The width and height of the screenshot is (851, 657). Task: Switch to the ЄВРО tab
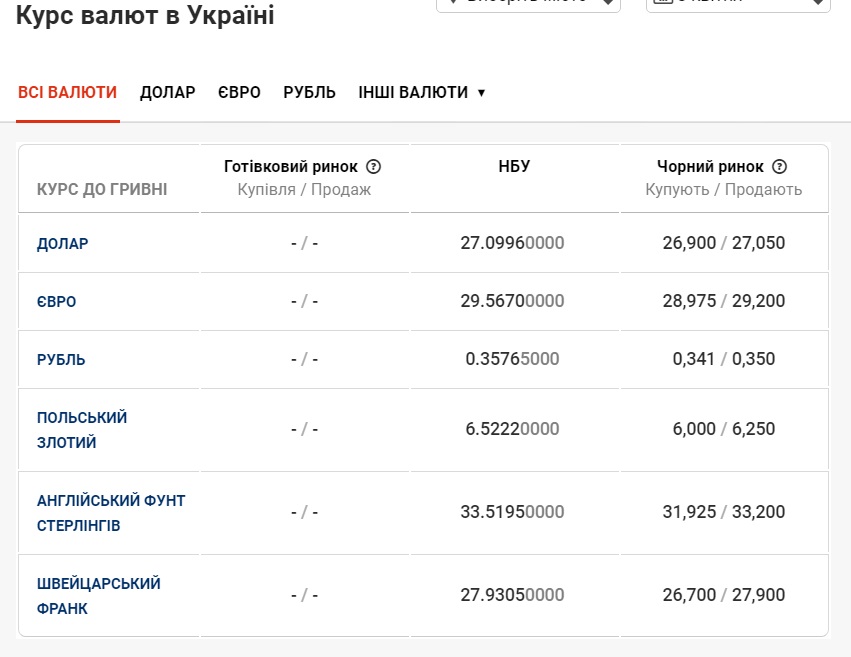pyautogui.click(x=240, y=92)
